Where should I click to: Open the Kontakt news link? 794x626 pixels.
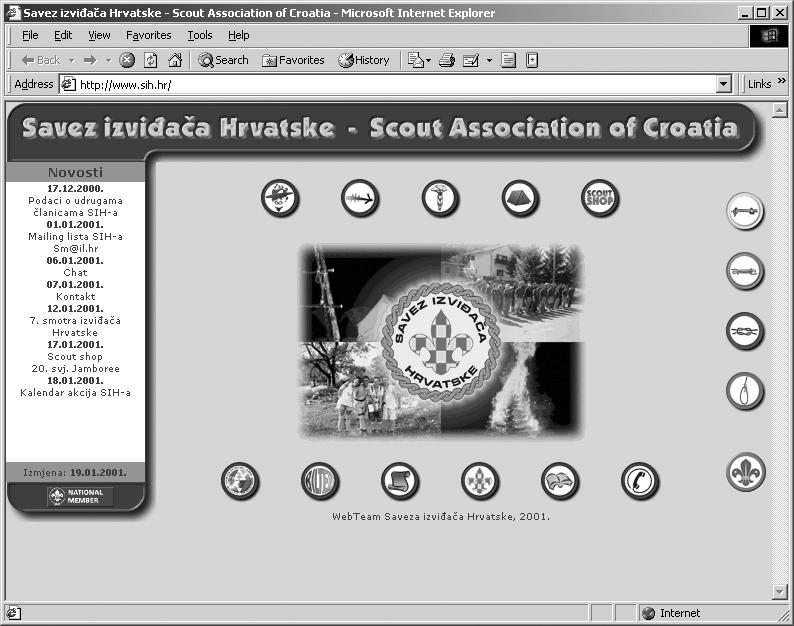point(75,296)
